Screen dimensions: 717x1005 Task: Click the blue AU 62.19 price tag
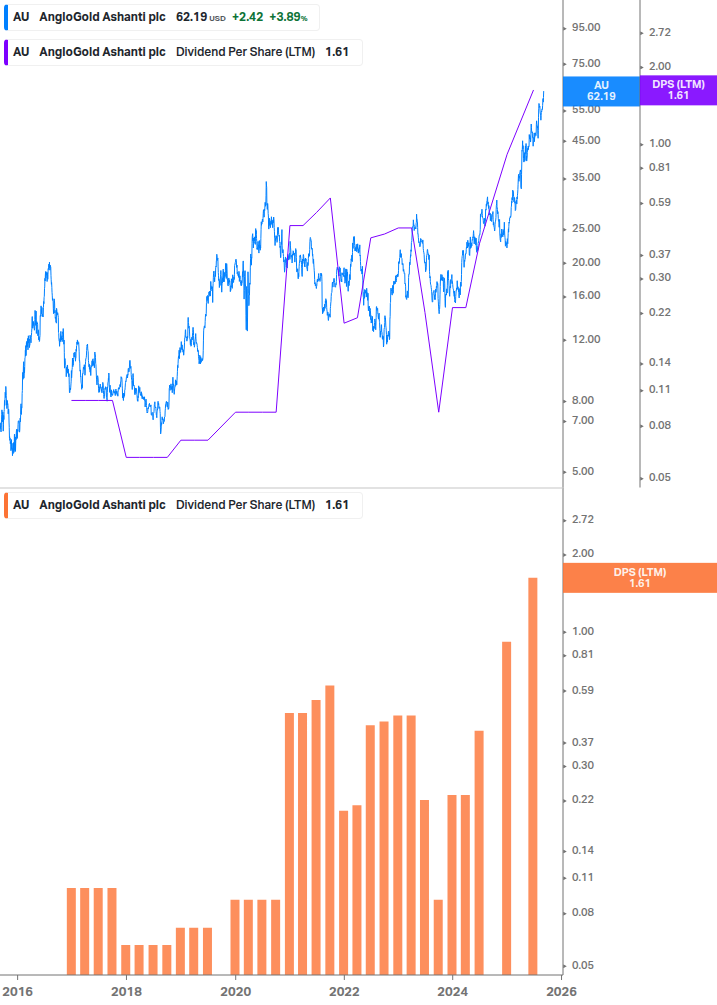tap(601, 91)
